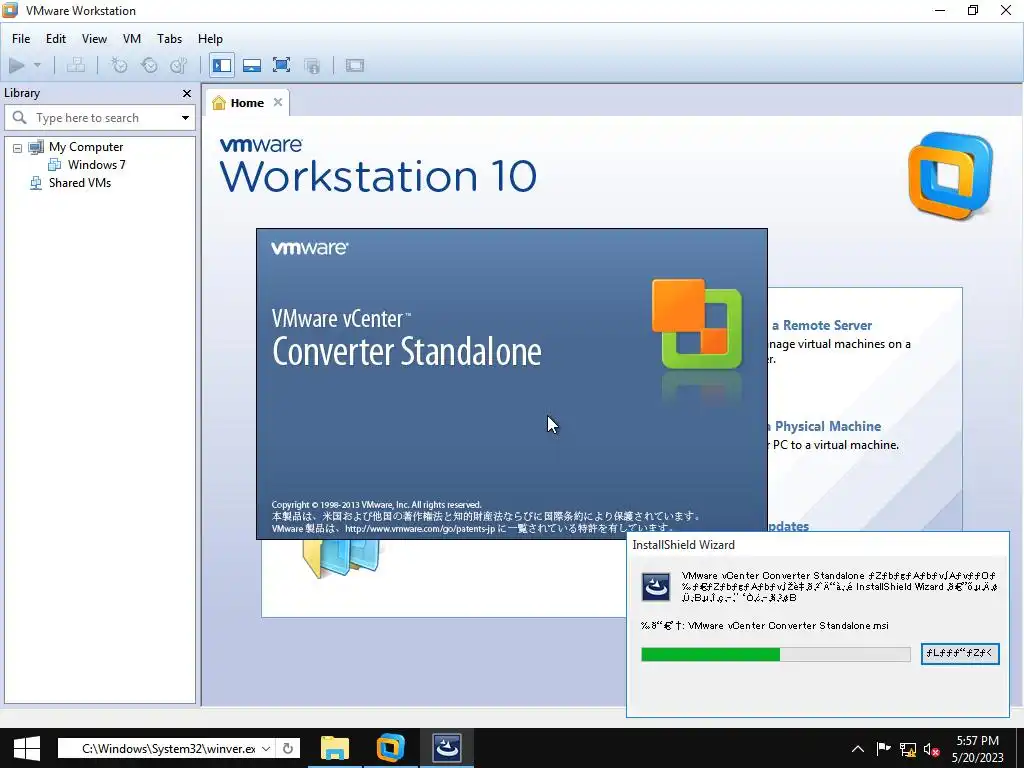Open the Tabs menu

tap(169, 39)
